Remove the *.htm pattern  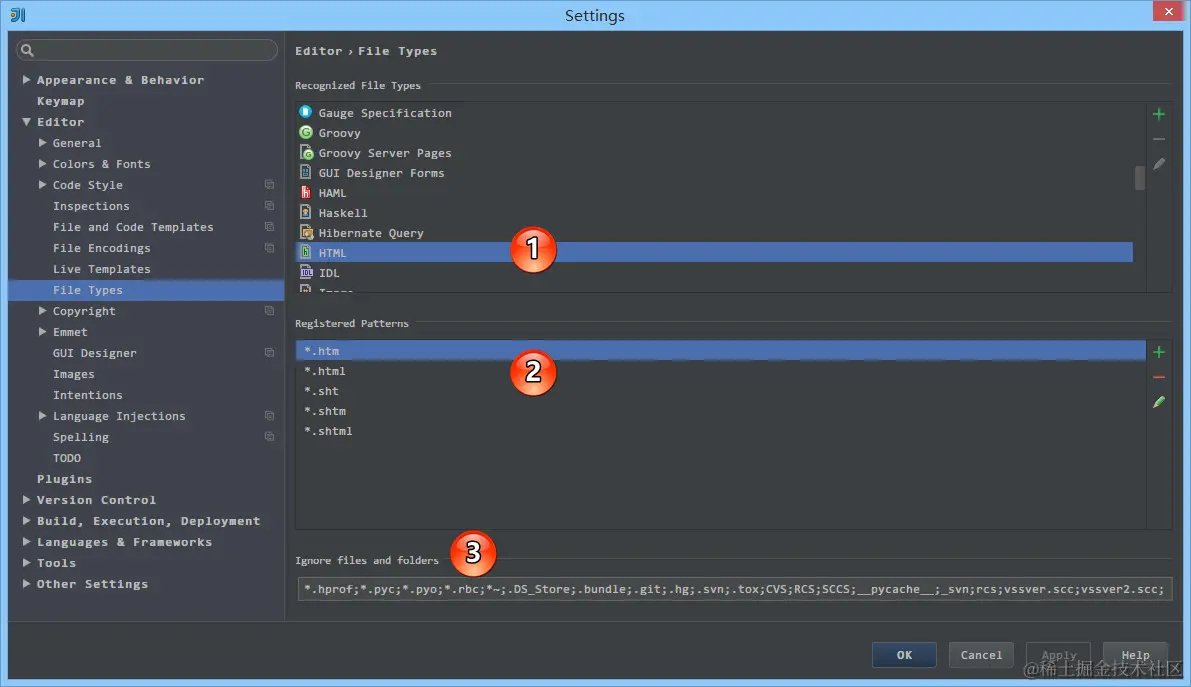(x=1158, y=377)
